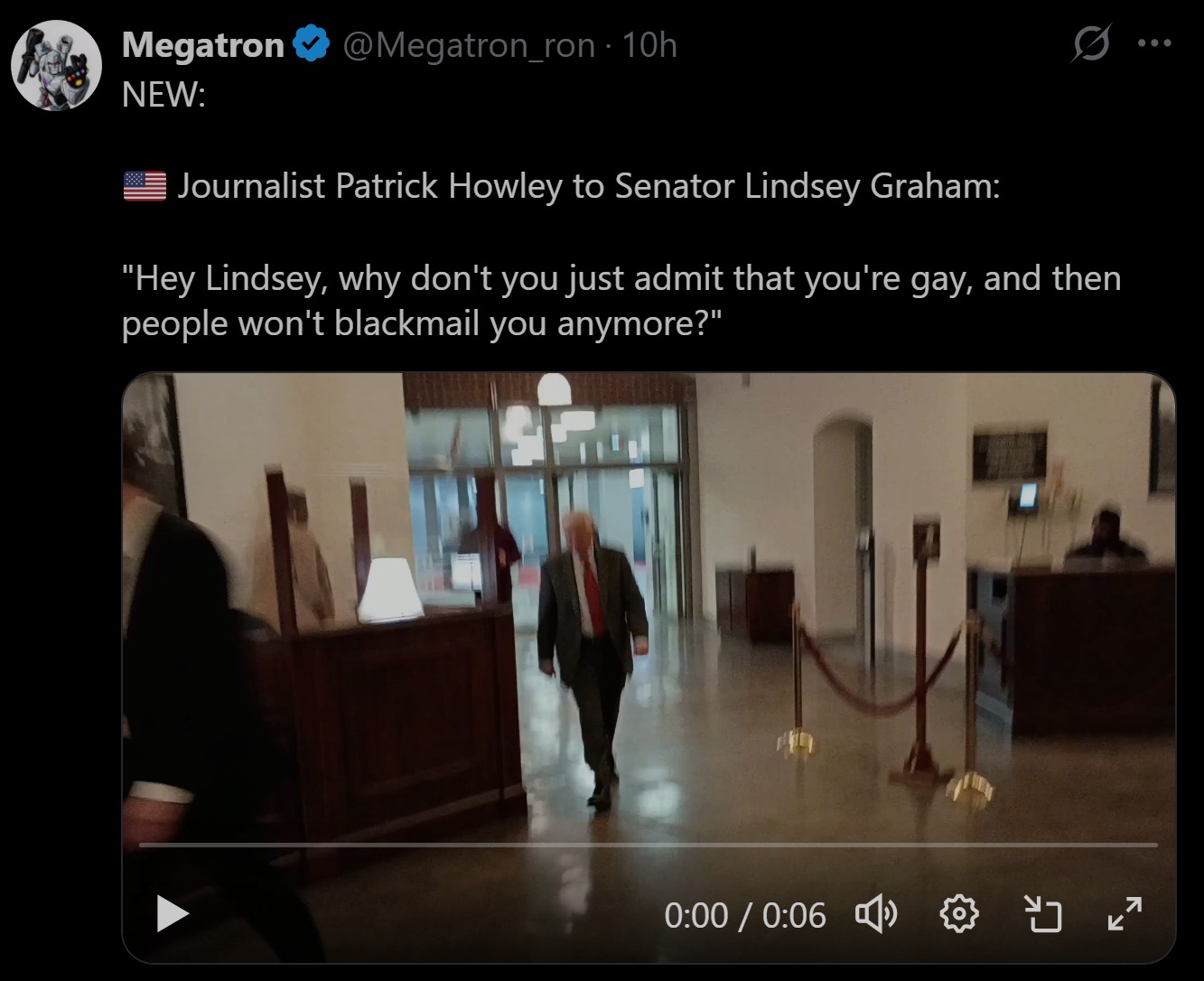Click the Grok slashed-circle icon
1204x981 pixels.
click(1091, 43)
